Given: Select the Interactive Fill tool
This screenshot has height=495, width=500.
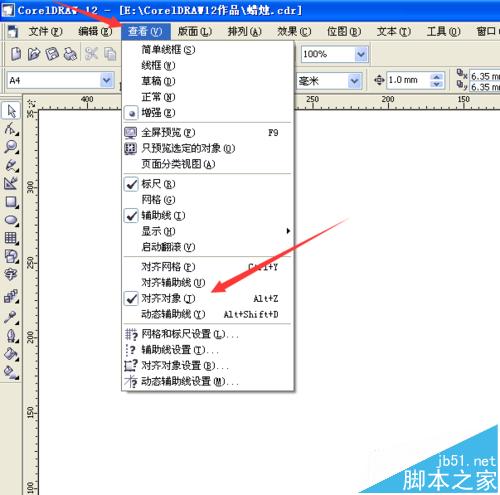Looking at the screenshot, I should pyautogui.click(x=11, y=373).
